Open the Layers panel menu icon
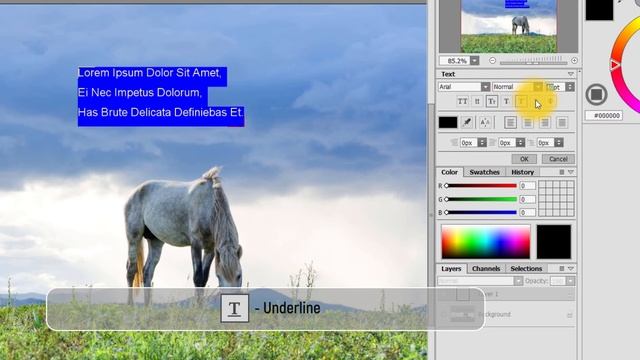Viewport: 640px width, 360px height. 562,269
